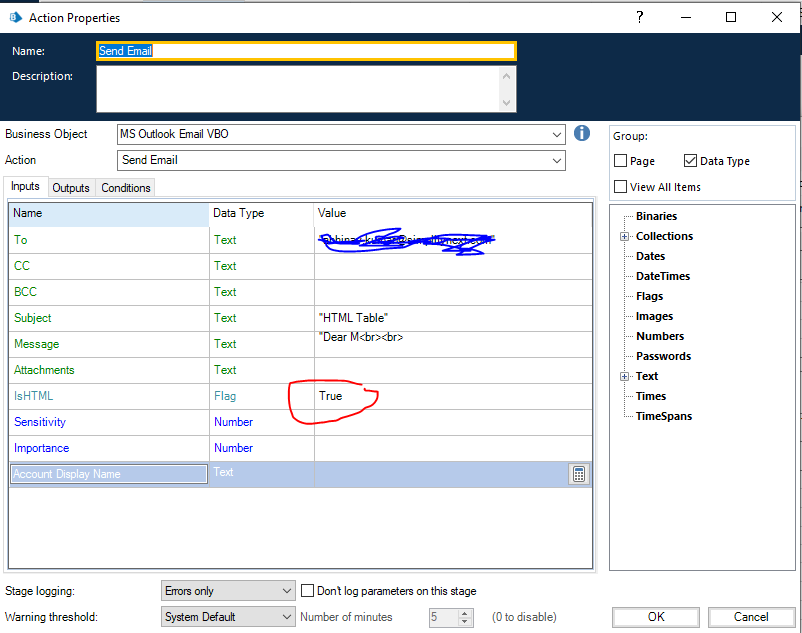802x633 pixels.
Task: Increase the number of minutes stepper
Action: [464, 613]
